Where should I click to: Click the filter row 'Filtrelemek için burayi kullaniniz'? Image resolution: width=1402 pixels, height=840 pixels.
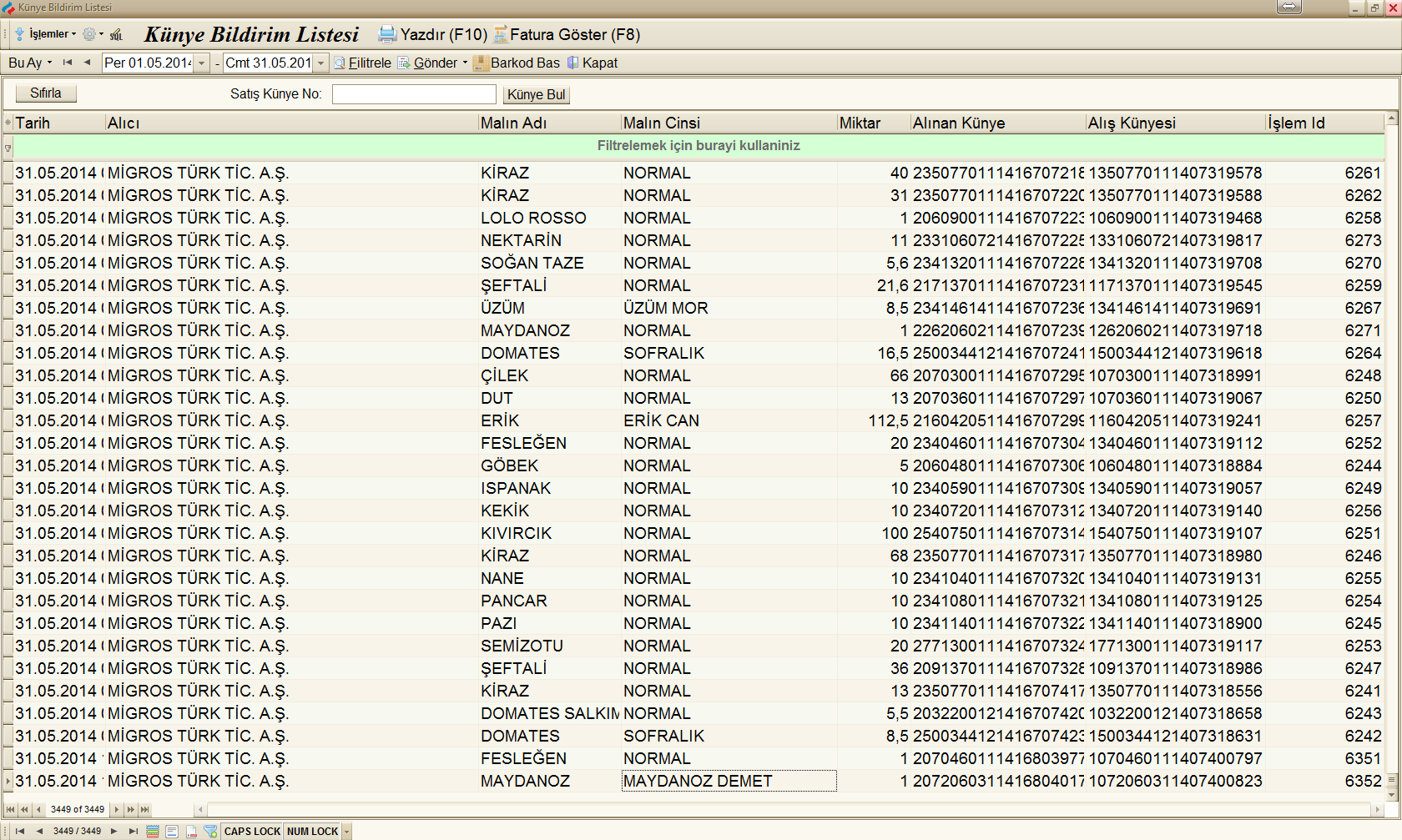click(698, 145)
